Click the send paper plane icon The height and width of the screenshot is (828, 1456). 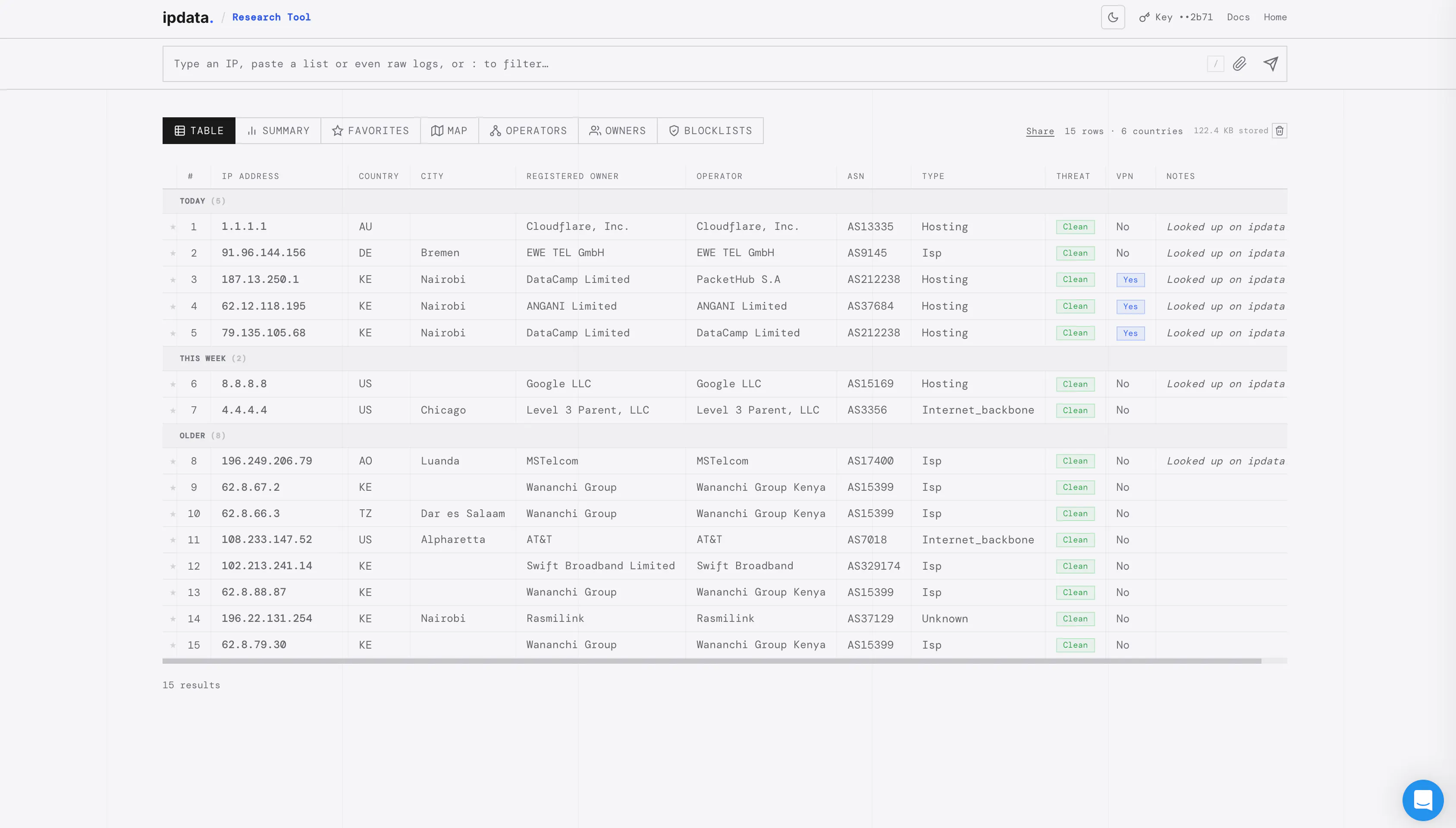pyautogui.click(x=1271, y=64)
